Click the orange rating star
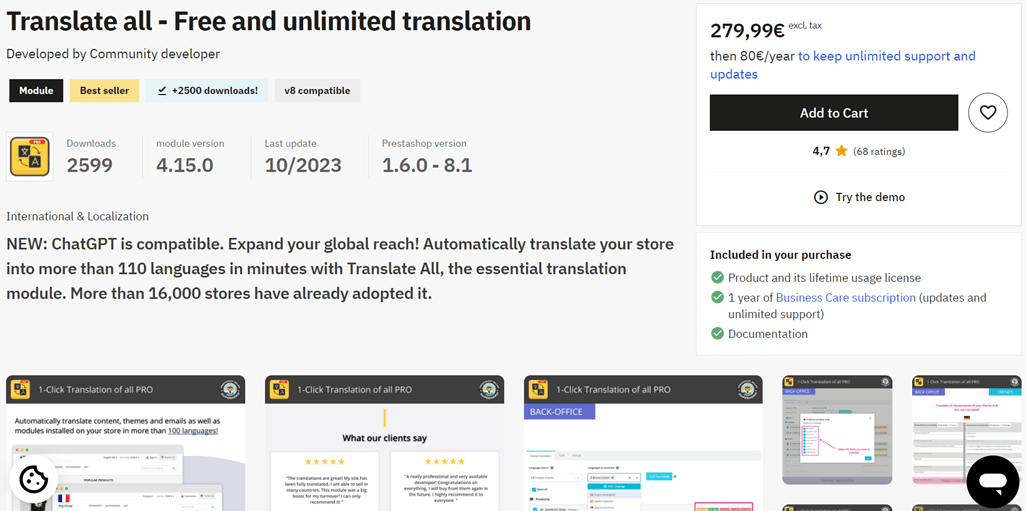The width and height of the screenshot is (1026, 511). (841, 151)
